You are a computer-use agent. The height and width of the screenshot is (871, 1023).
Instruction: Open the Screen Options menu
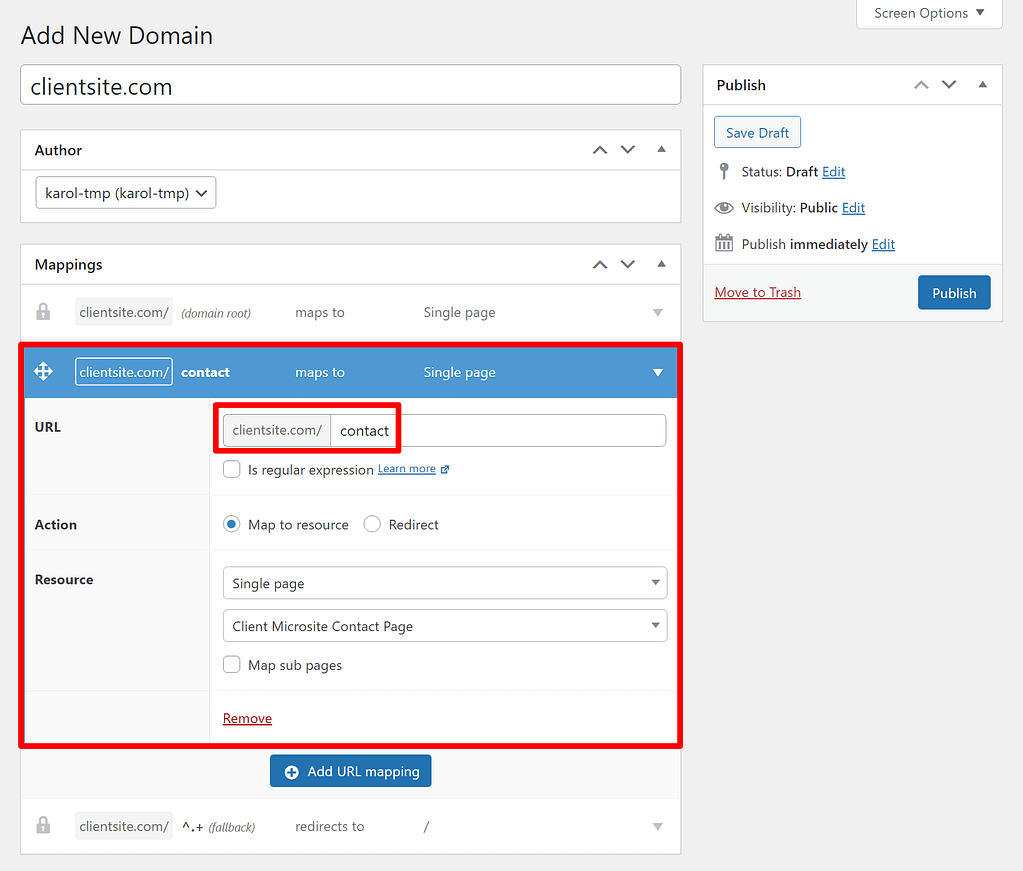click(927, 13)
